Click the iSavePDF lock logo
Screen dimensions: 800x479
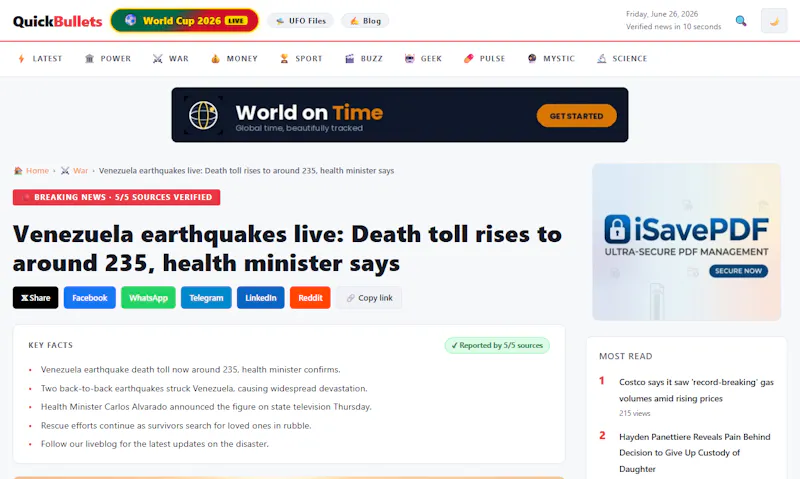click(x=617, y=229)
